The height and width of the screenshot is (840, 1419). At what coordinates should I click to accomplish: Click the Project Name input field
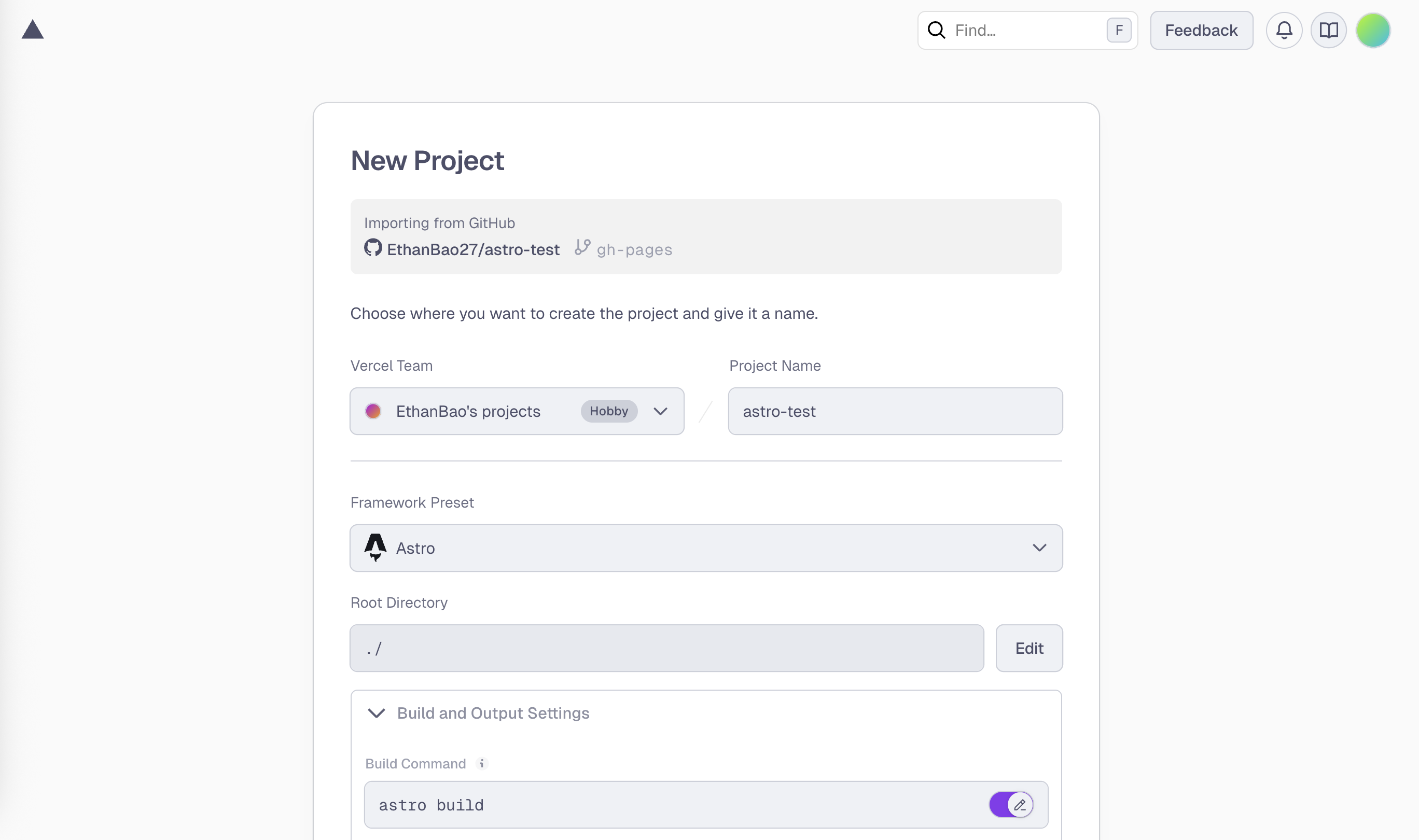894,411
